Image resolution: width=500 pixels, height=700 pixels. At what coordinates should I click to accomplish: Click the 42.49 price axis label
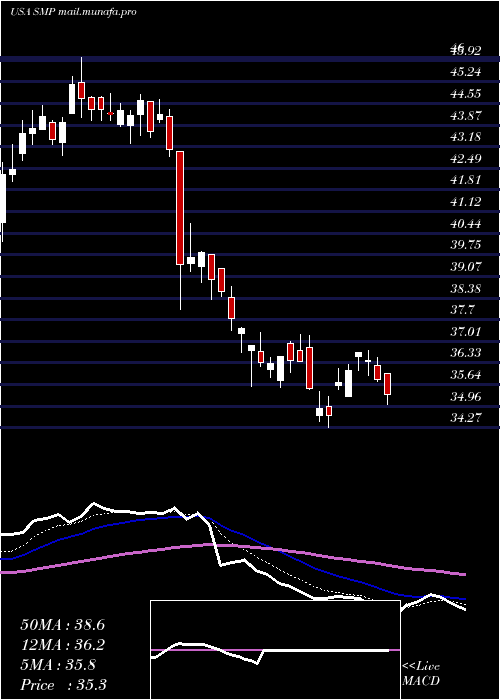coord(466,158)
